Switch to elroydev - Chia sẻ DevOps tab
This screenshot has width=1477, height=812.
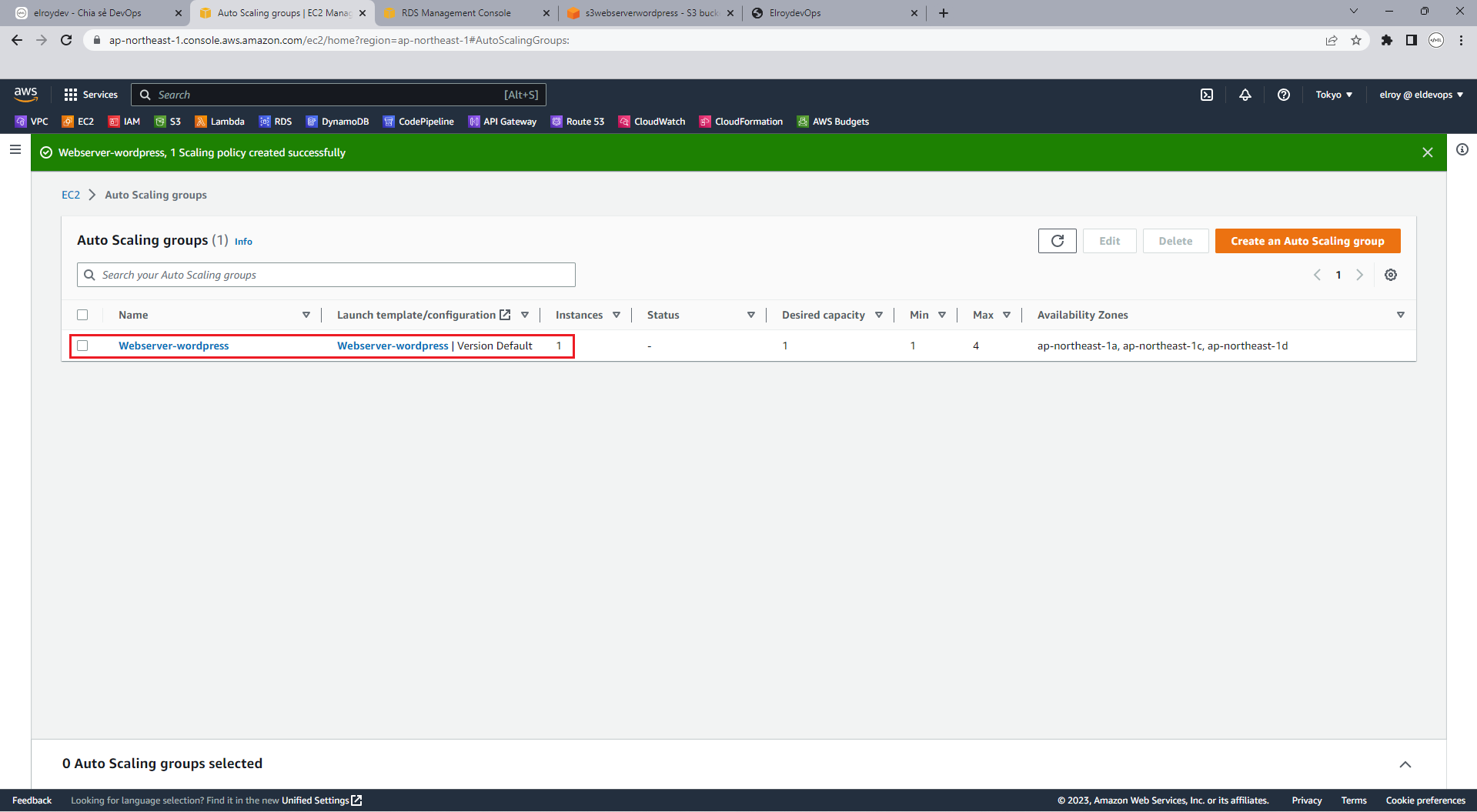pos(98,13)
